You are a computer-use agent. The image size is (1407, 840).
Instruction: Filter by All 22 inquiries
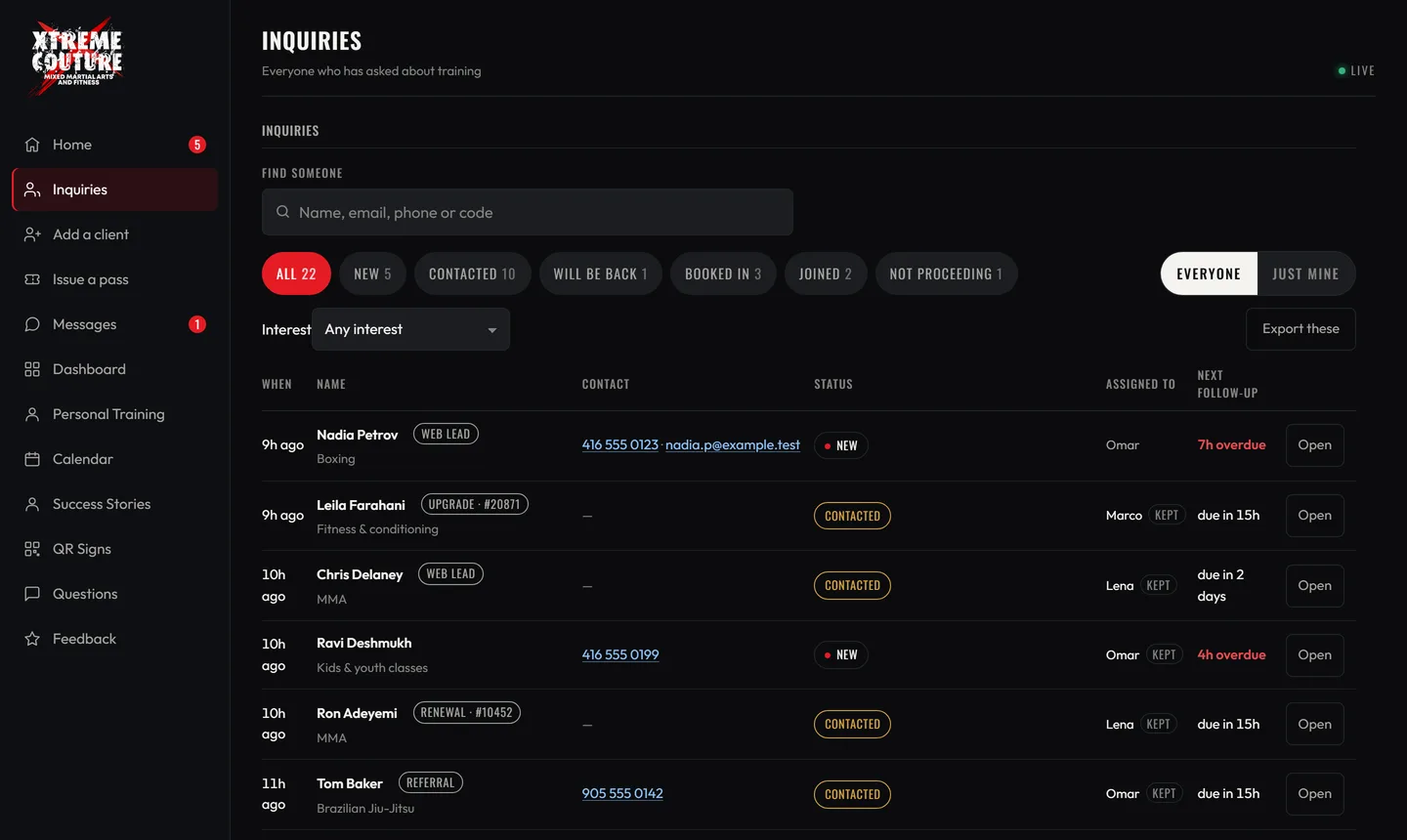tap(296, 273)
